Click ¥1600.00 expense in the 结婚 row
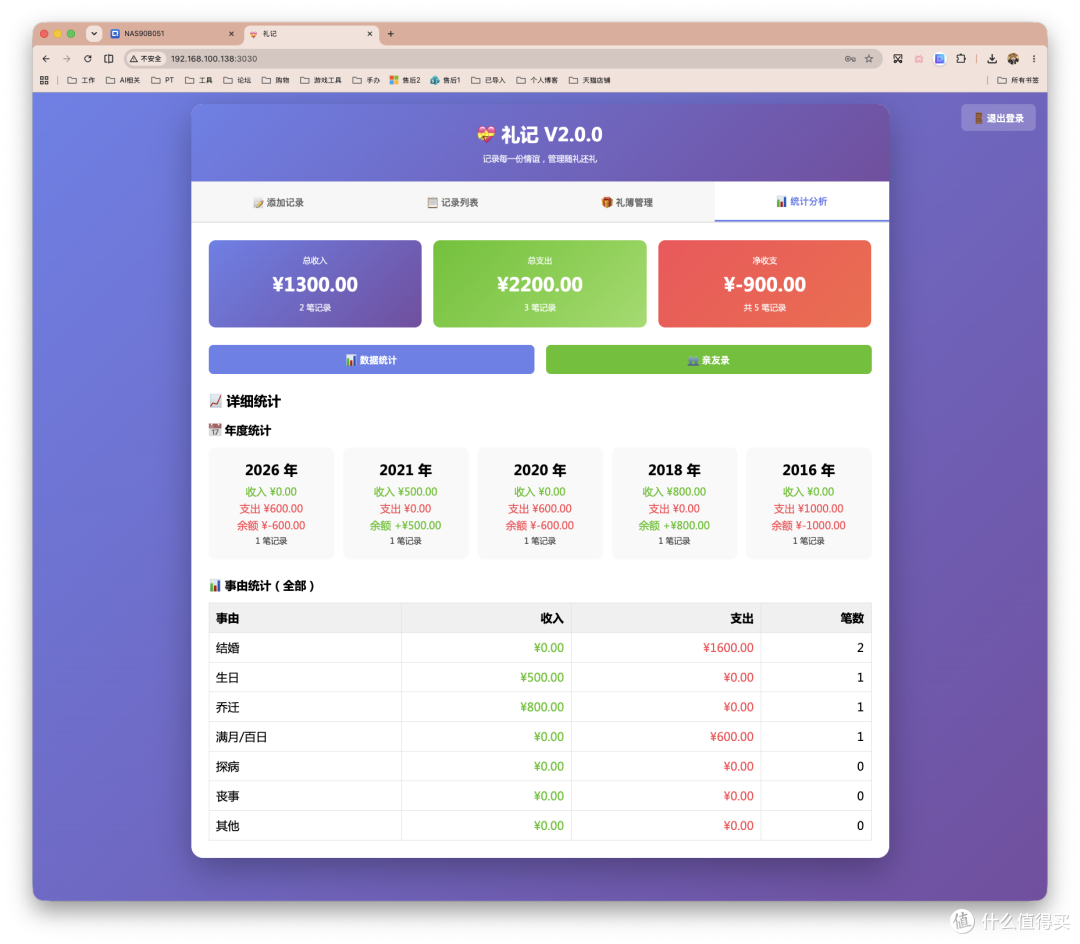This screenshot has height=944, width=1080. (728, 648)
